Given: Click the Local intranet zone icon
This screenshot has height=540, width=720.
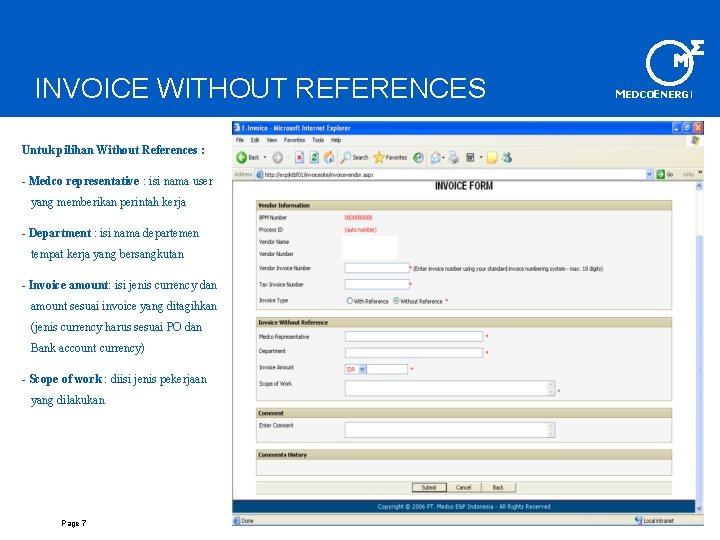Looking at the screenshot, I should pos(638,520).
